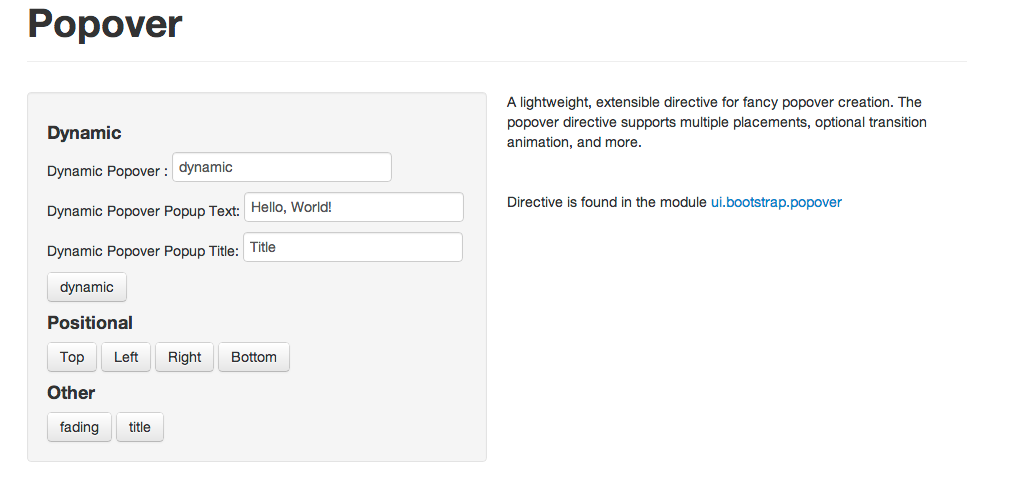Screen dimensions: 1009x481
Task: Click the Dynamic Popover Popup Text label
Action: coord(143,211)
